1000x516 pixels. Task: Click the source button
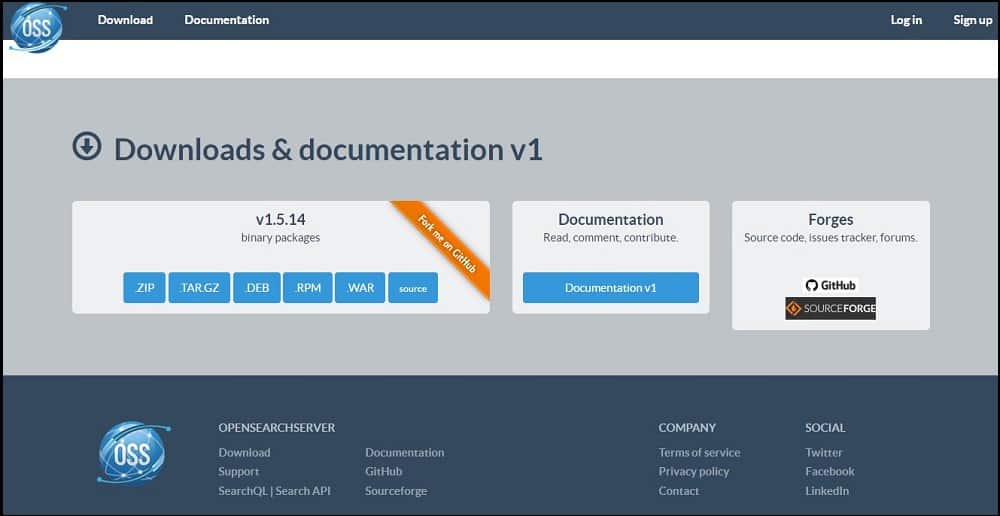(x=413, y=288)
